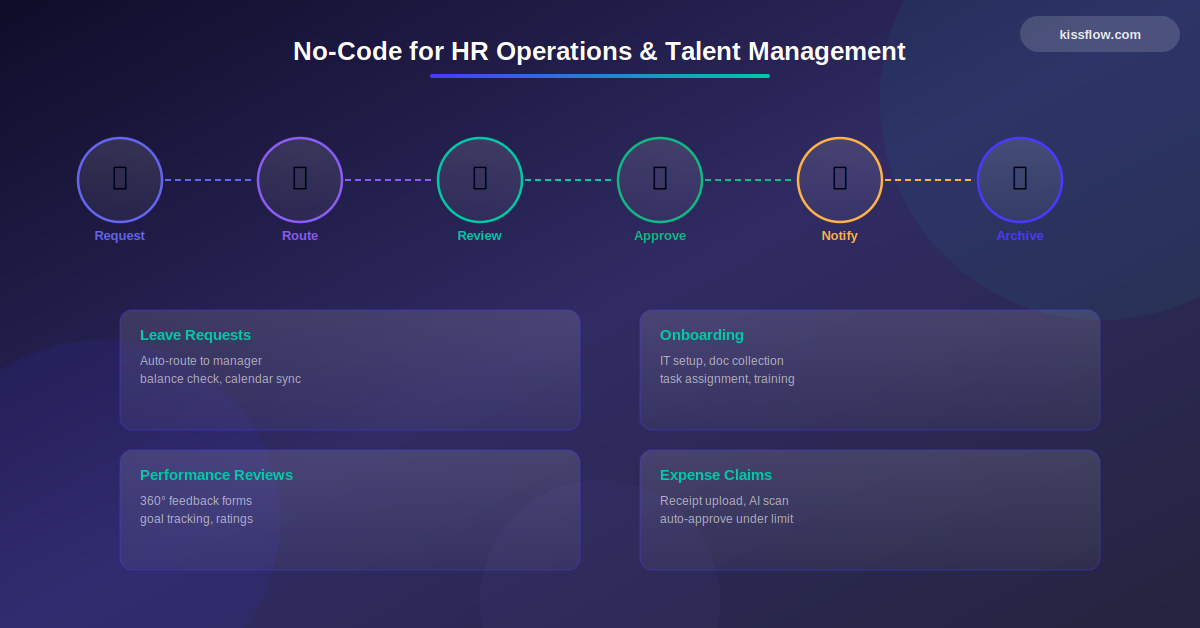Click the Route step circle icon
1200x628 pixels.
pyautogui.click(x=300, y=180)
